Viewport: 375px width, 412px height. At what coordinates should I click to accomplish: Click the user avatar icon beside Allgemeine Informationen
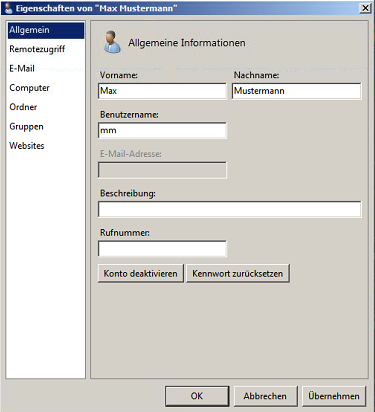(x=112, y=42)
